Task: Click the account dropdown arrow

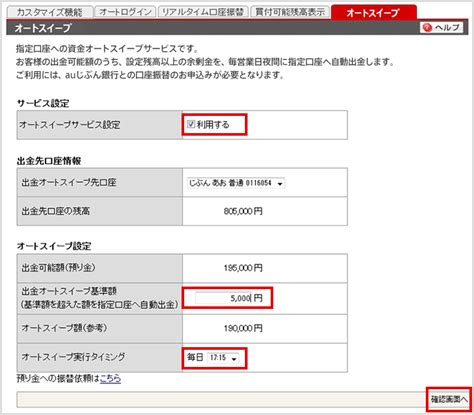Action: 280,183
